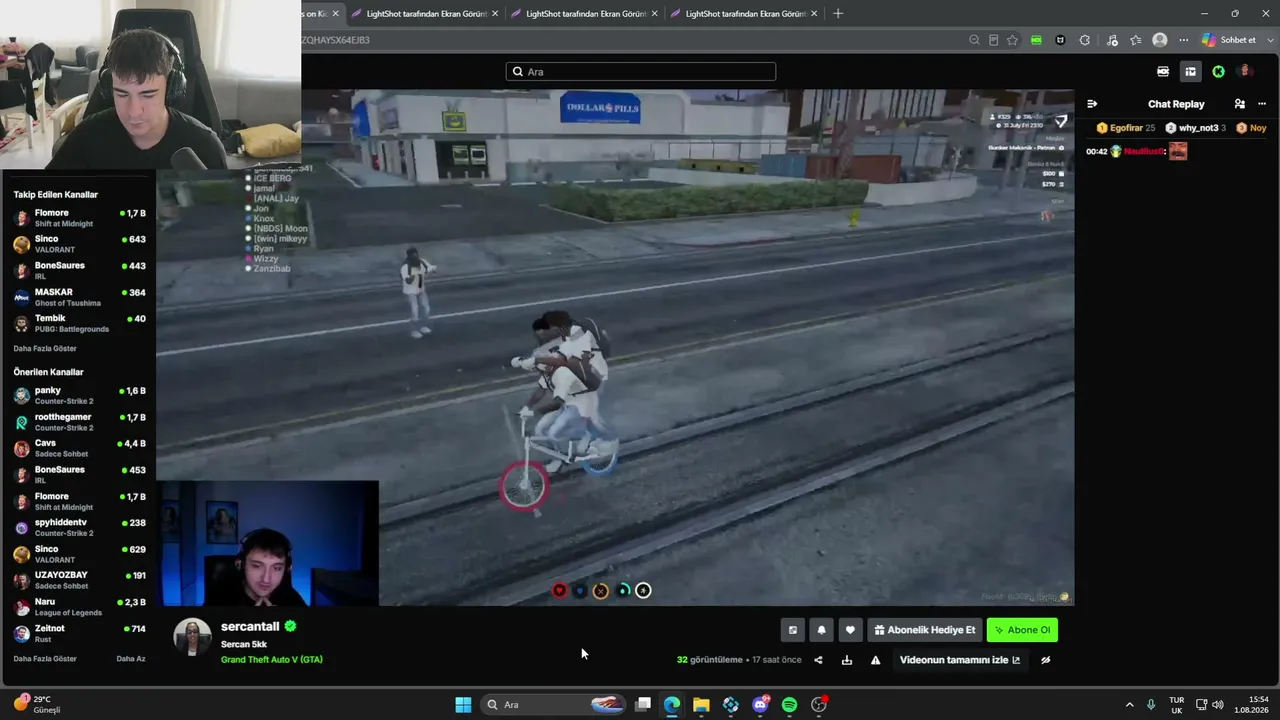1280x720 pixels.
Task: Open rootthegamer channel in recommended list
Action: 80,422
